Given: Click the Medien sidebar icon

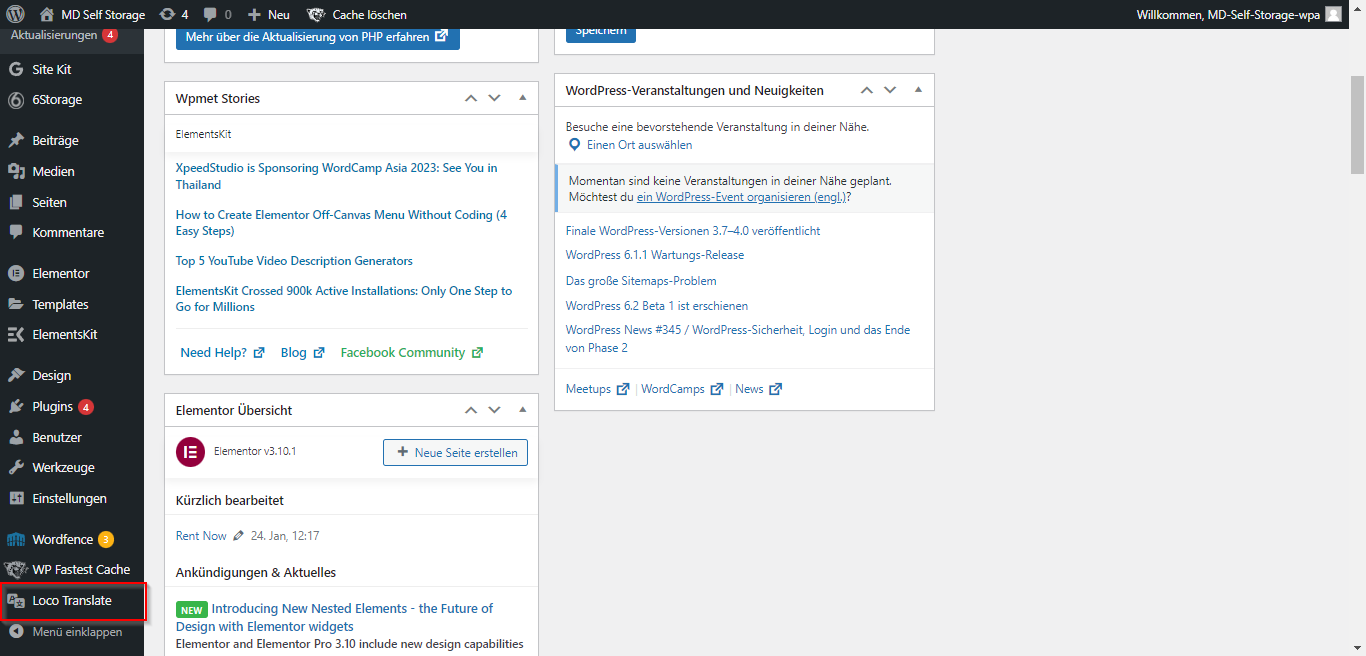Looking at the screenshot, I should 16,171.
